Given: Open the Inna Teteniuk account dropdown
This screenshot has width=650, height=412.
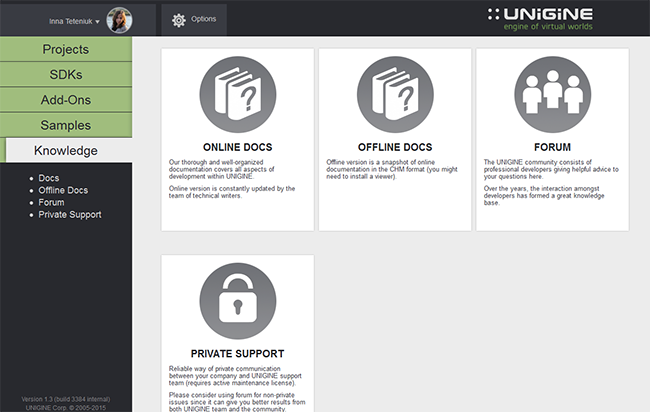Looking at the screenshot, I should point(74,21).
